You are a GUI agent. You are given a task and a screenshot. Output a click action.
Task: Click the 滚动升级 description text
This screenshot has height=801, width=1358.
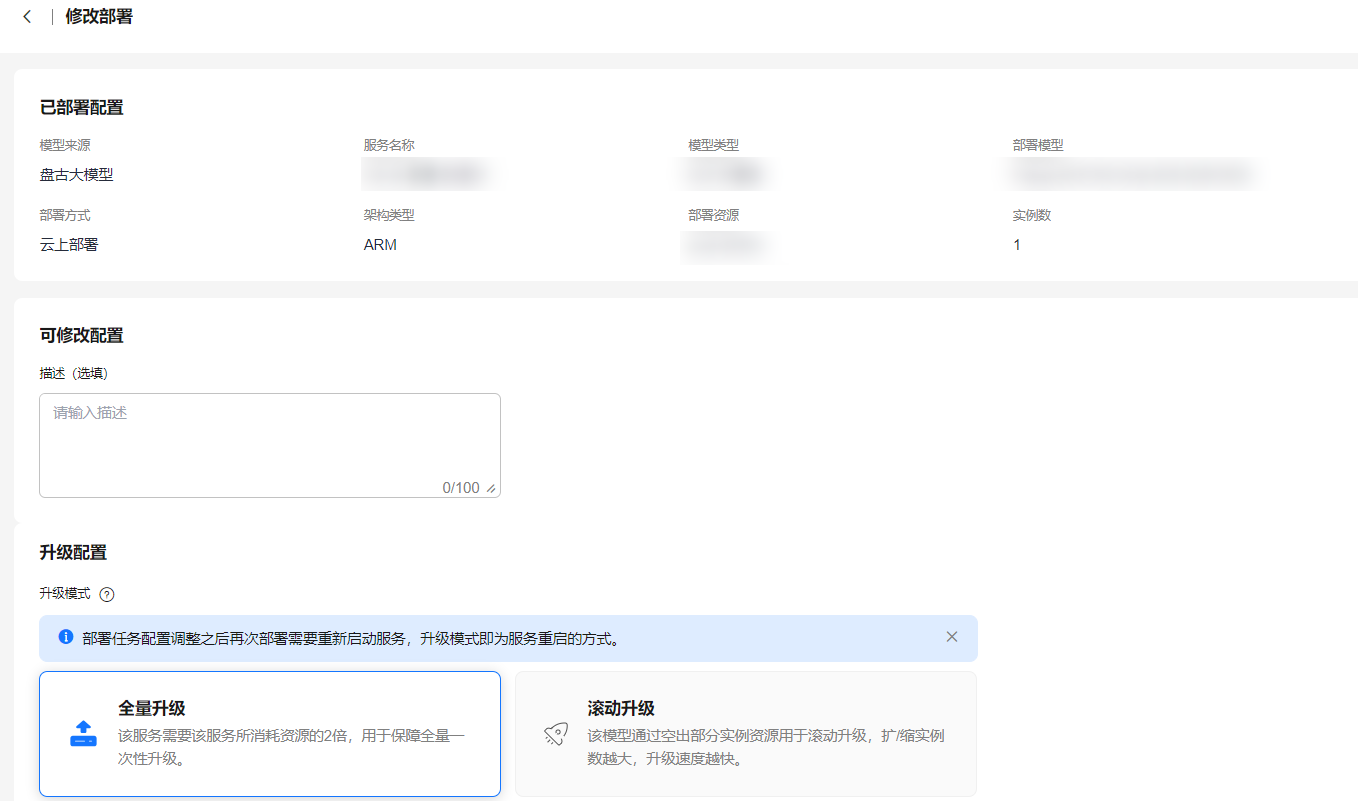tap(765, 747)
